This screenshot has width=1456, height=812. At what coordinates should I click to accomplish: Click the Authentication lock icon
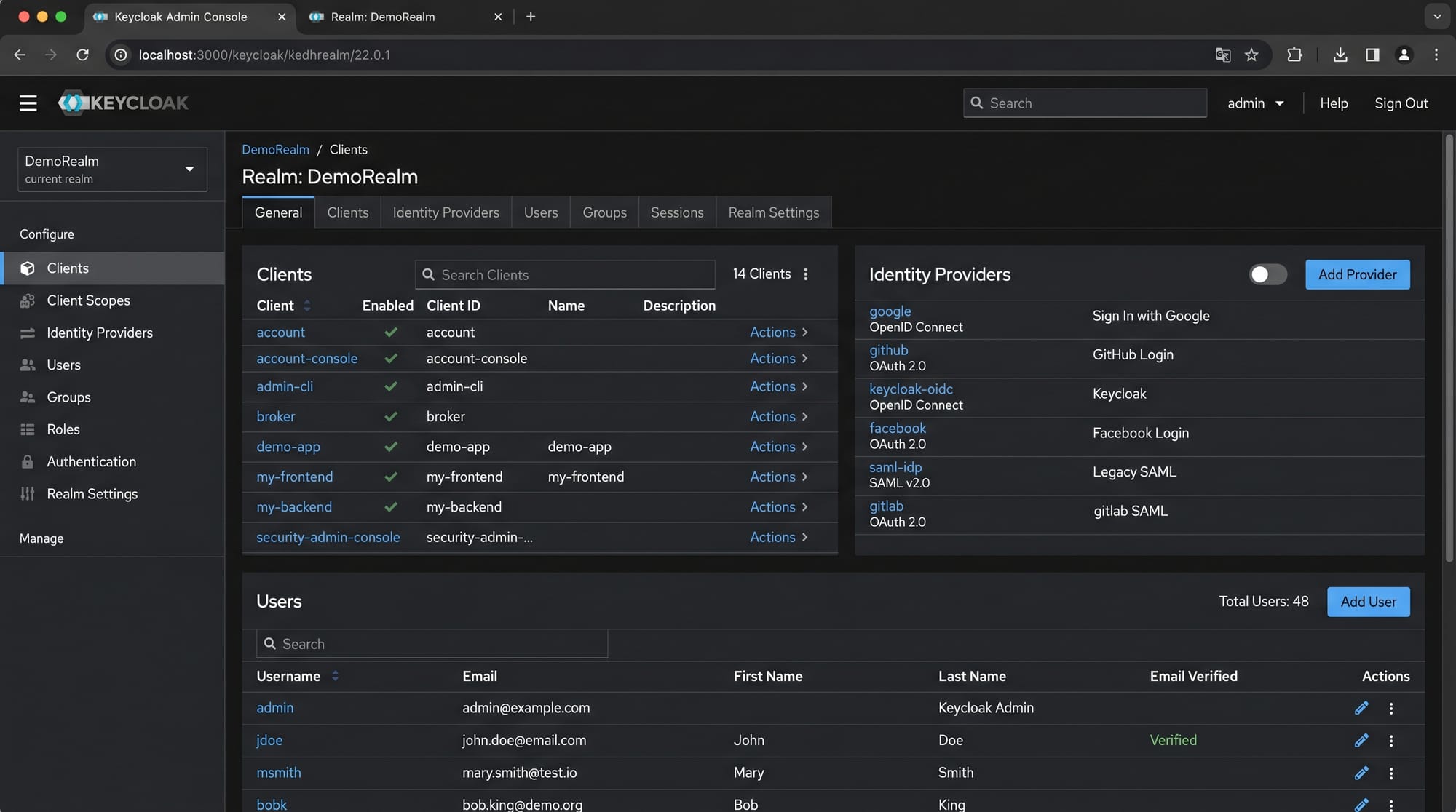28,462
